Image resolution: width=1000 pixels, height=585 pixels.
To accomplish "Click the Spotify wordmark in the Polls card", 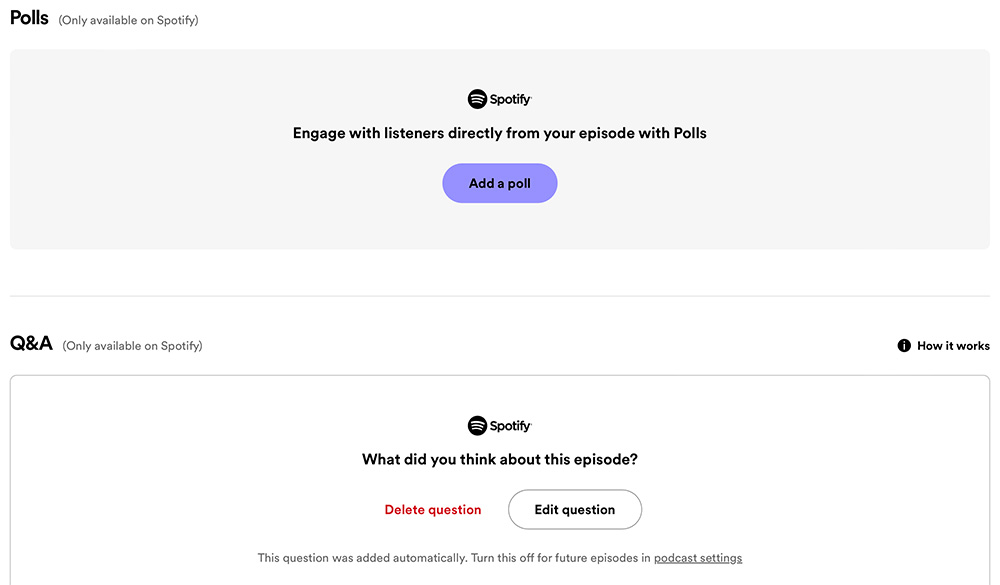I will pos(510,100).
